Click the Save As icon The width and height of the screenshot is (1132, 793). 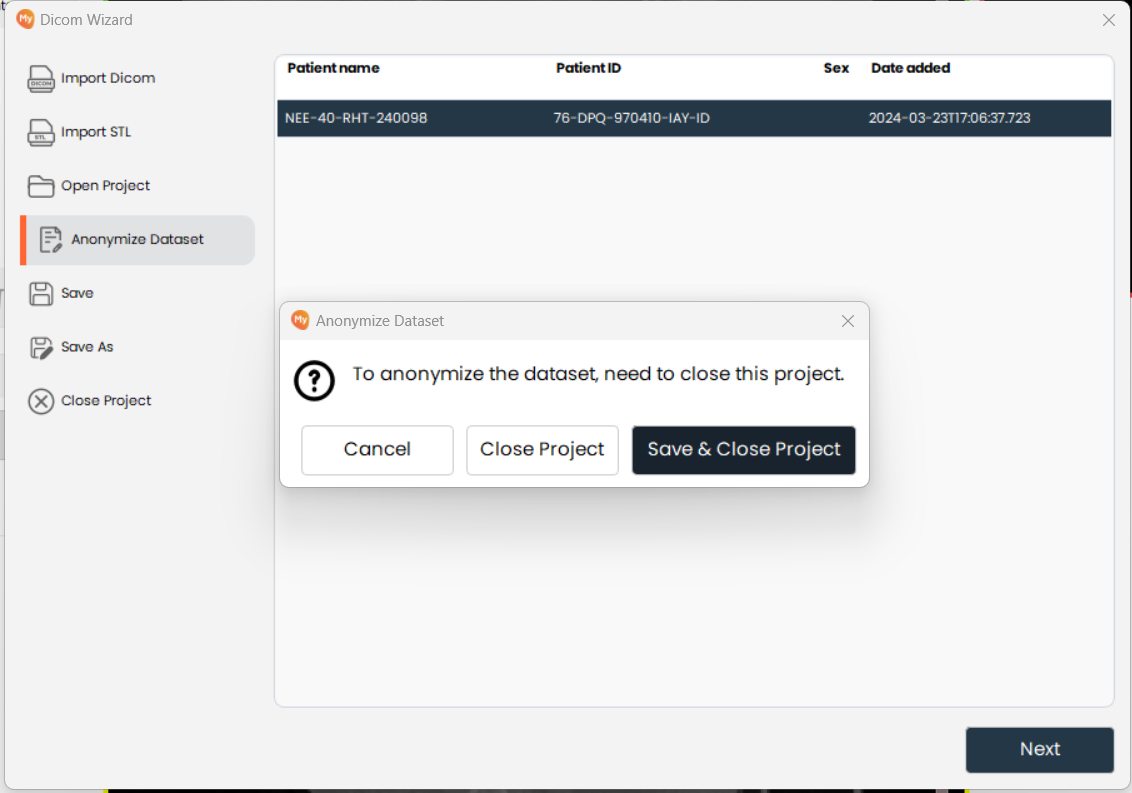[x=40, y=347]
